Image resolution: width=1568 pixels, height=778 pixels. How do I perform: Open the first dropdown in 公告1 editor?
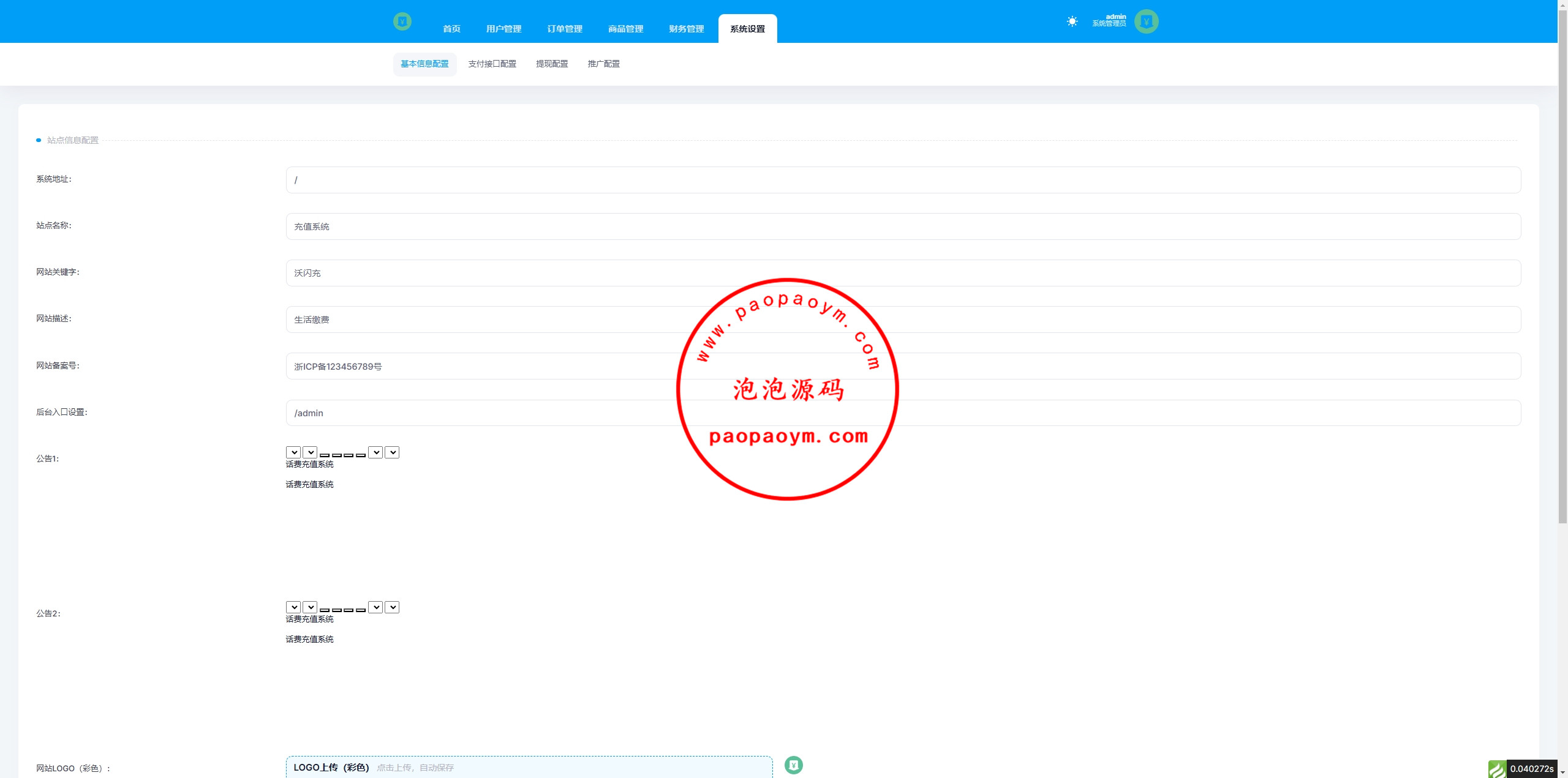293,452
